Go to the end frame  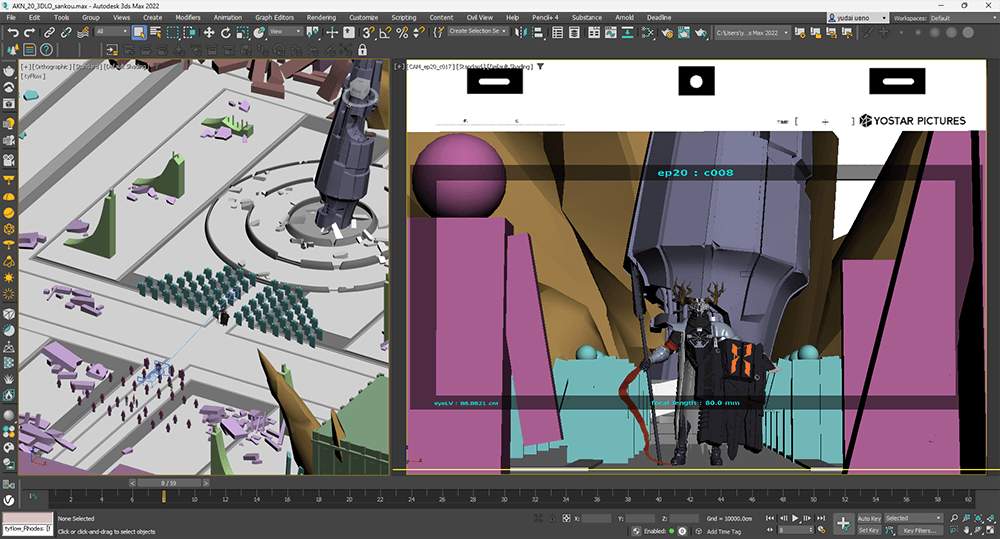pyautogui.click(x=821, y=519)
